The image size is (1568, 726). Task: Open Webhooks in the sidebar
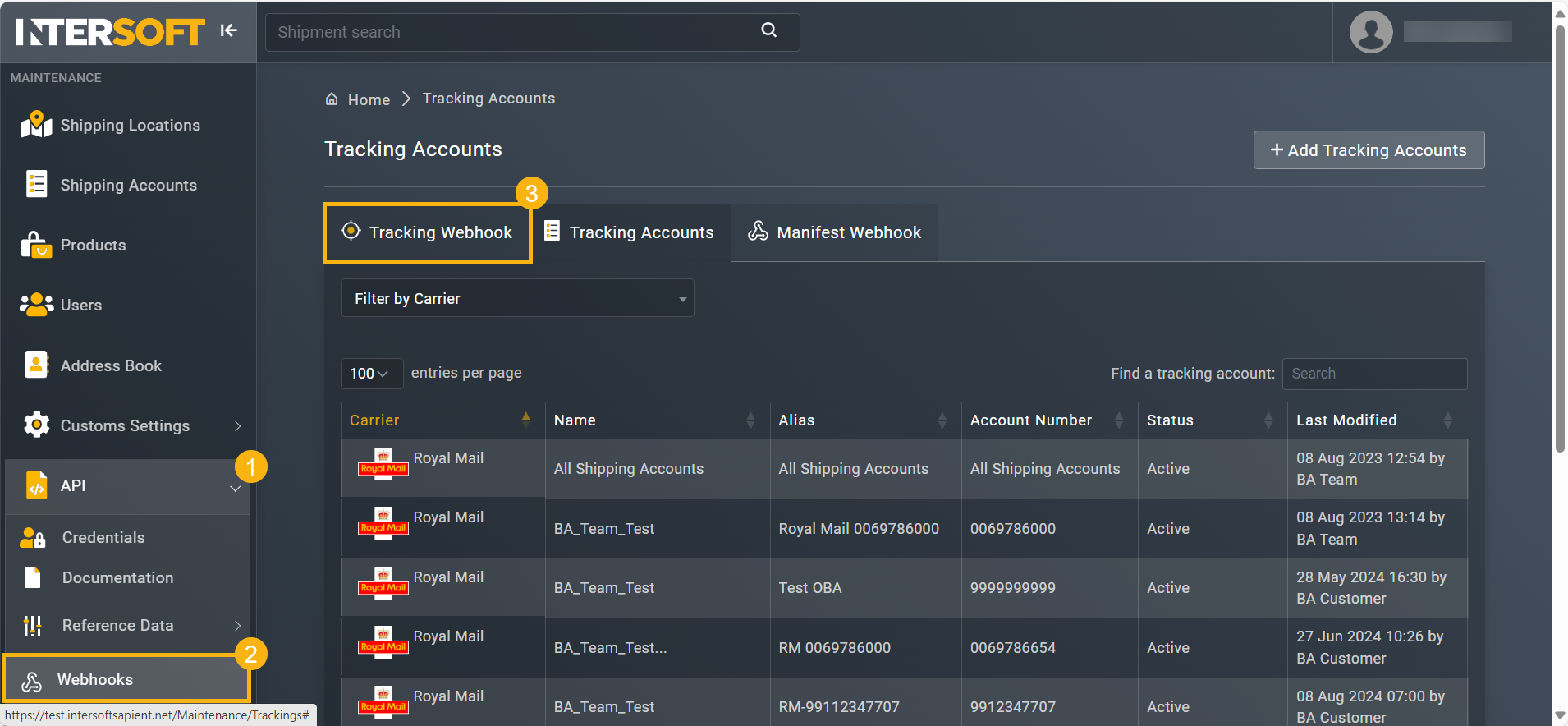[x=126, y=679]
